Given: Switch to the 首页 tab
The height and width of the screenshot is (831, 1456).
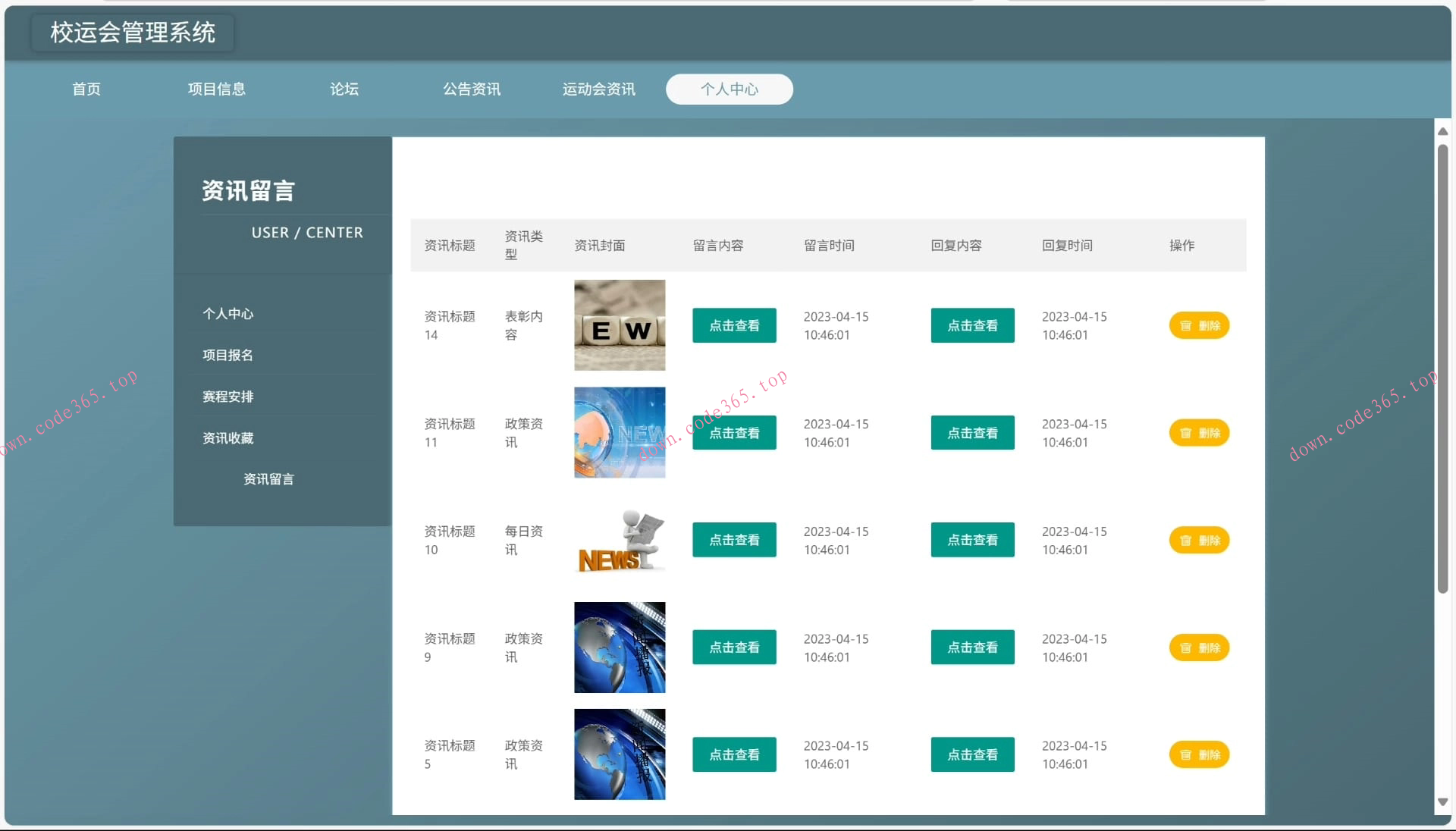Looking at the screenshot, I should 86,89.
